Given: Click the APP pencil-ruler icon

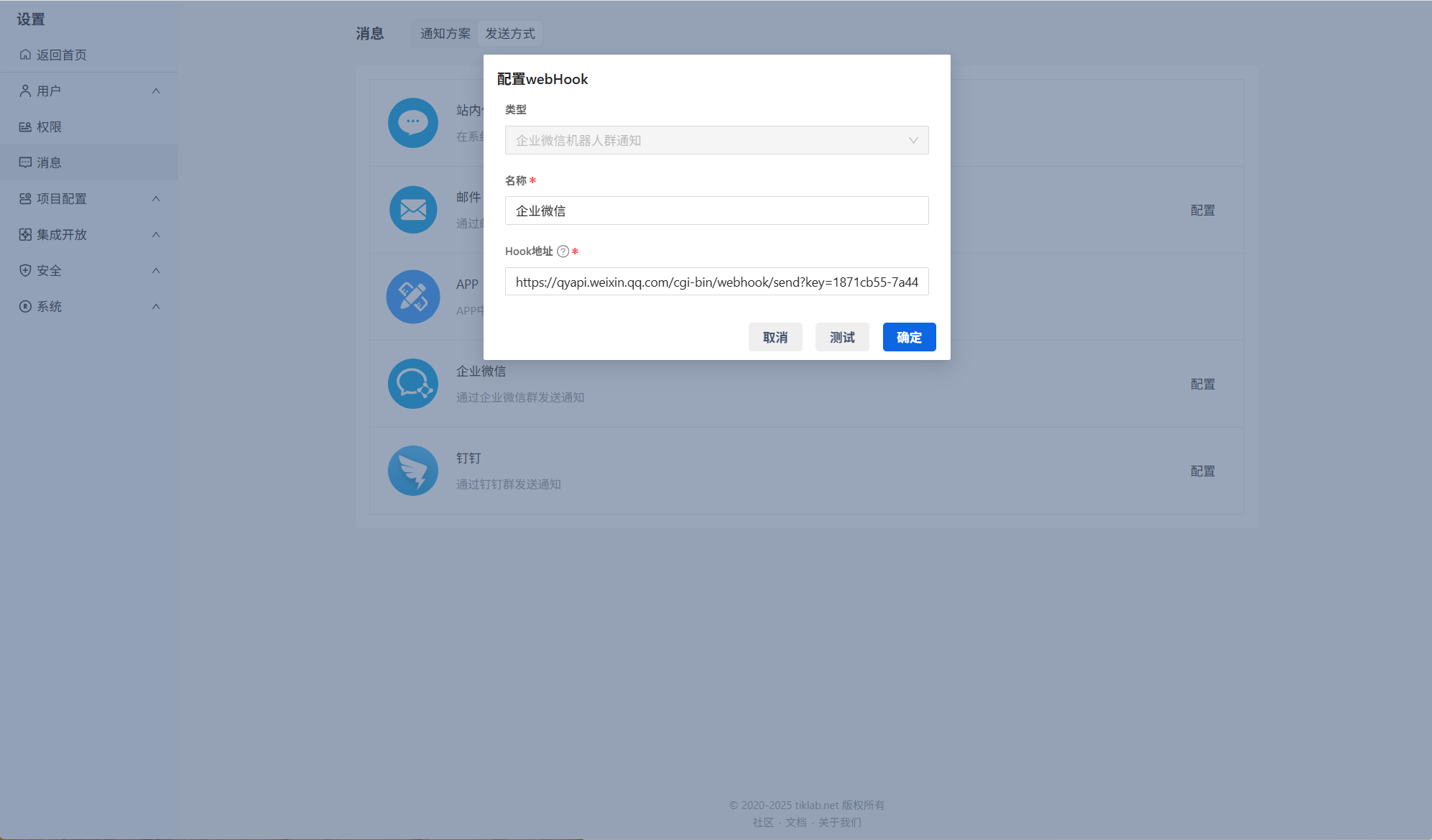Looking at the screenshot, I should pos(413,297).
